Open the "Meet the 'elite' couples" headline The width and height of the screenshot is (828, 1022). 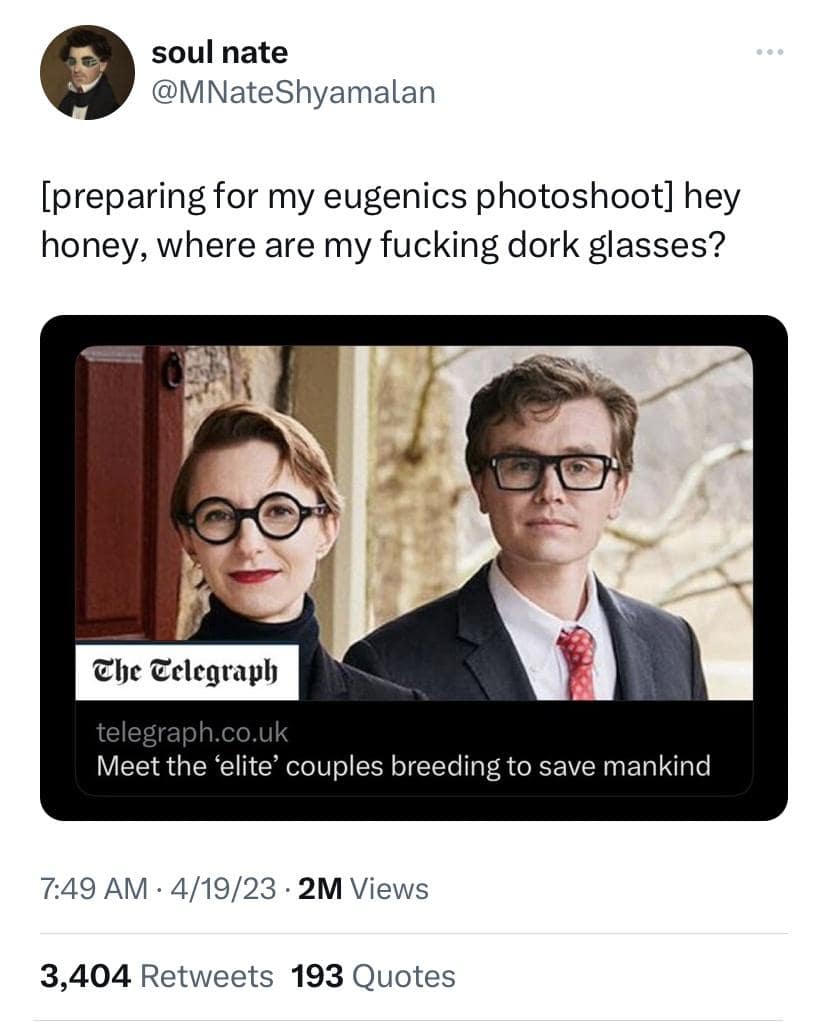(403, 766)
